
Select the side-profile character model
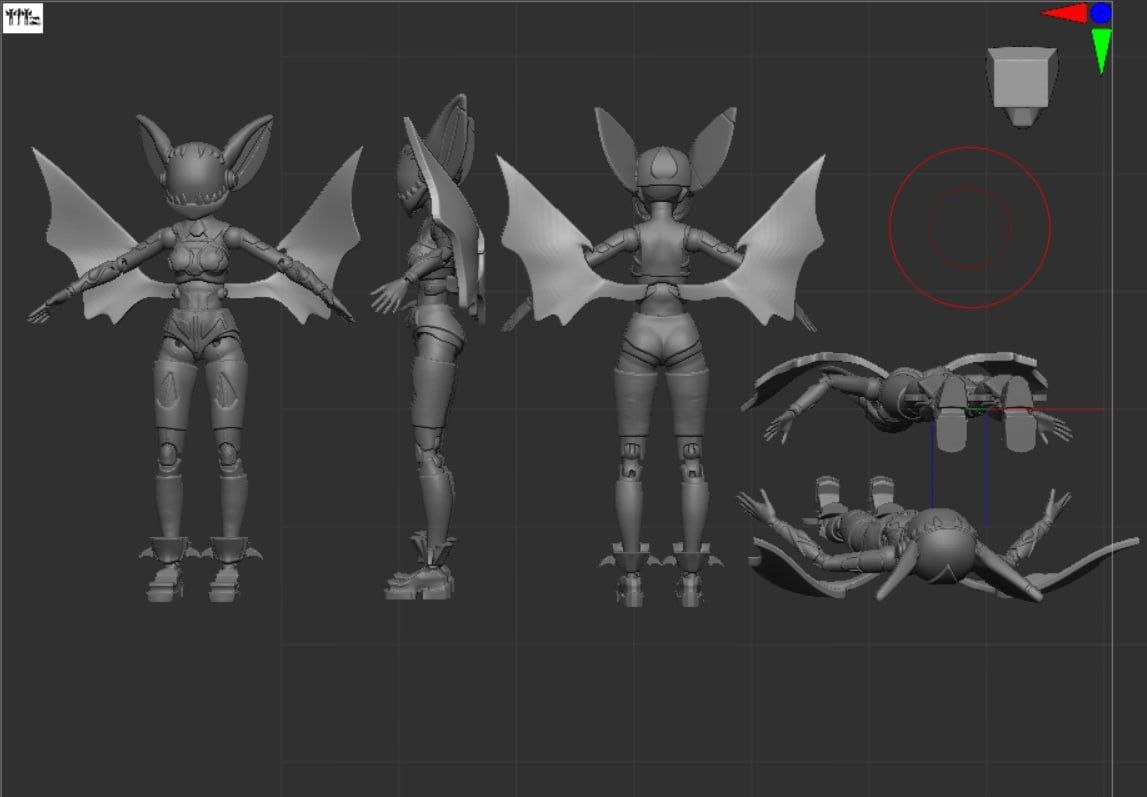(429, 347)
